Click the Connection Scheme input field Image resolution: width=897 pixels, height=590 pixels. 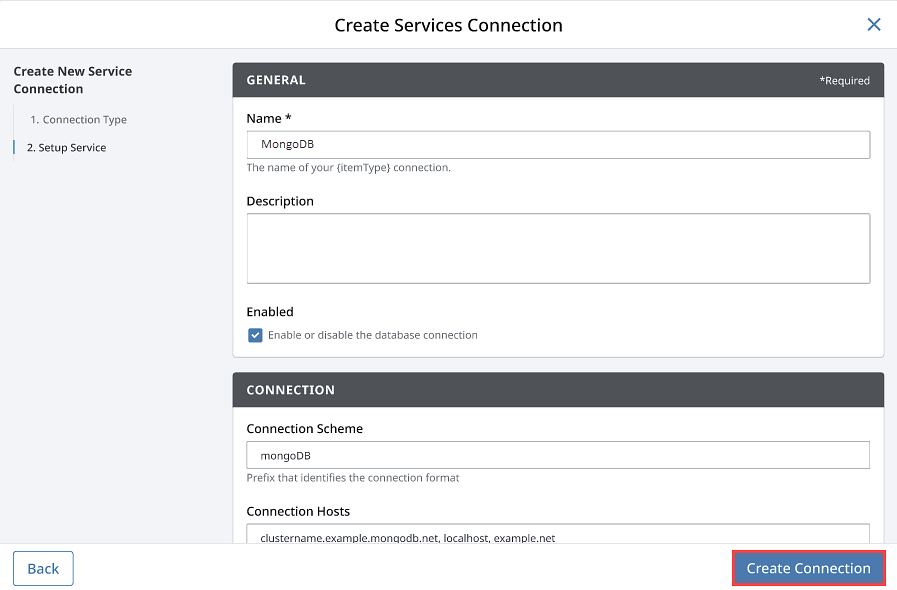558,456
